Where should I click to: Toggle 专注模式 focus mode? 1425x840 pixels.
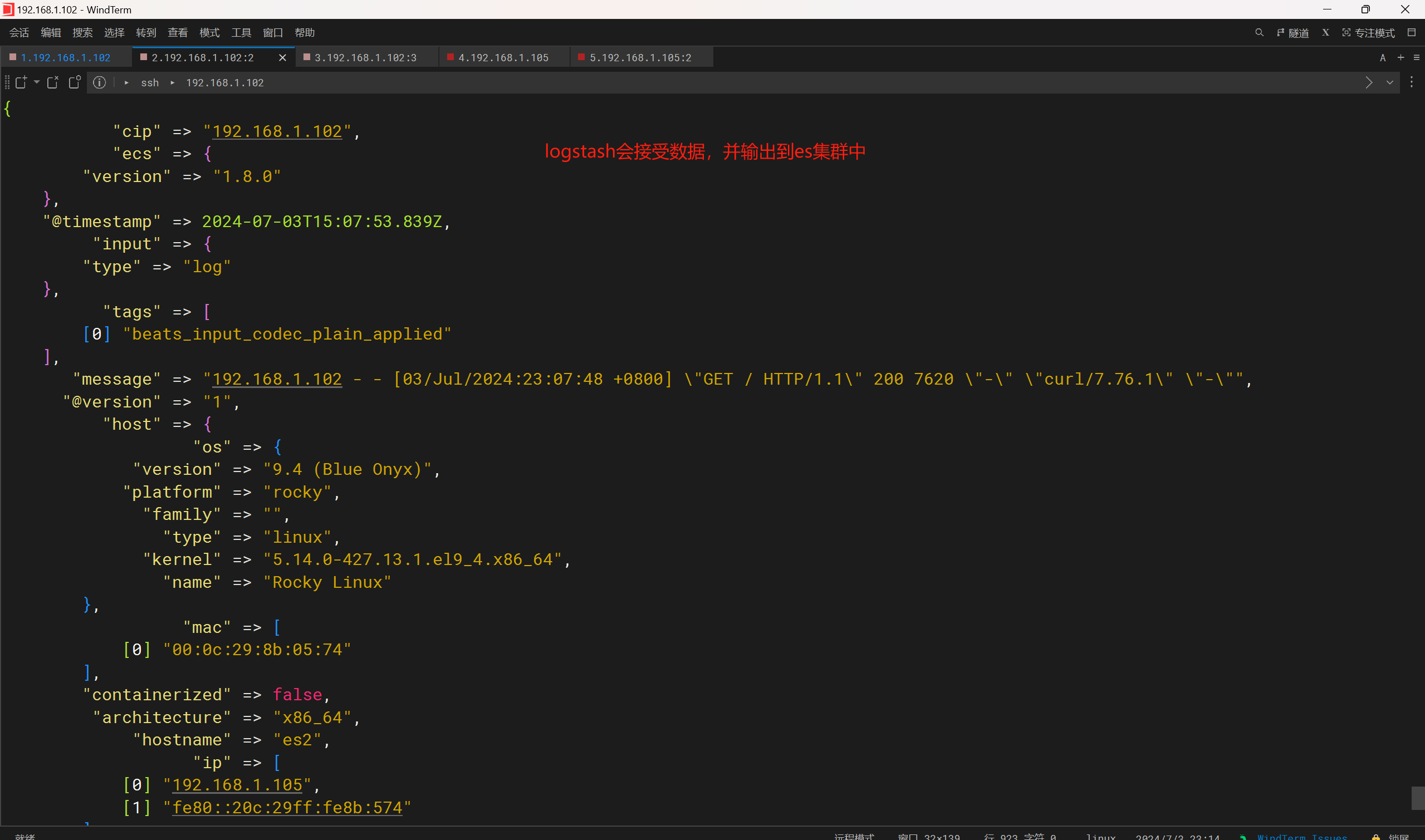coord(1368,33)
